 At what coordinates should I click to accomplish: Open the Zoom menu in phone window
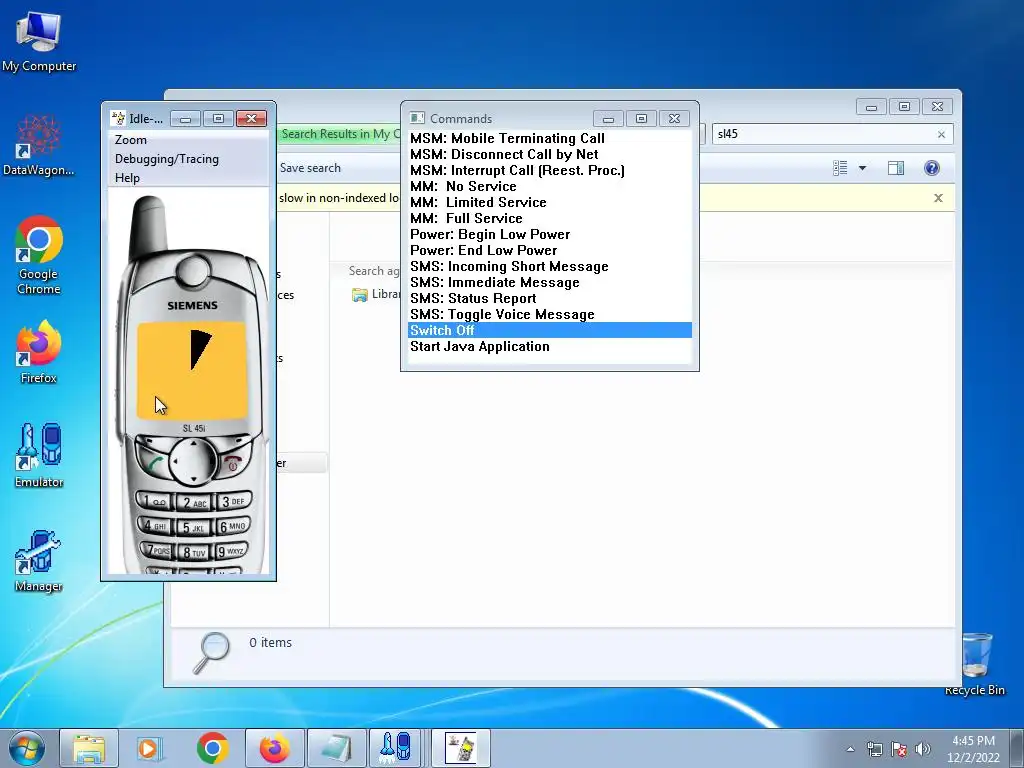(x=131, y=140)
